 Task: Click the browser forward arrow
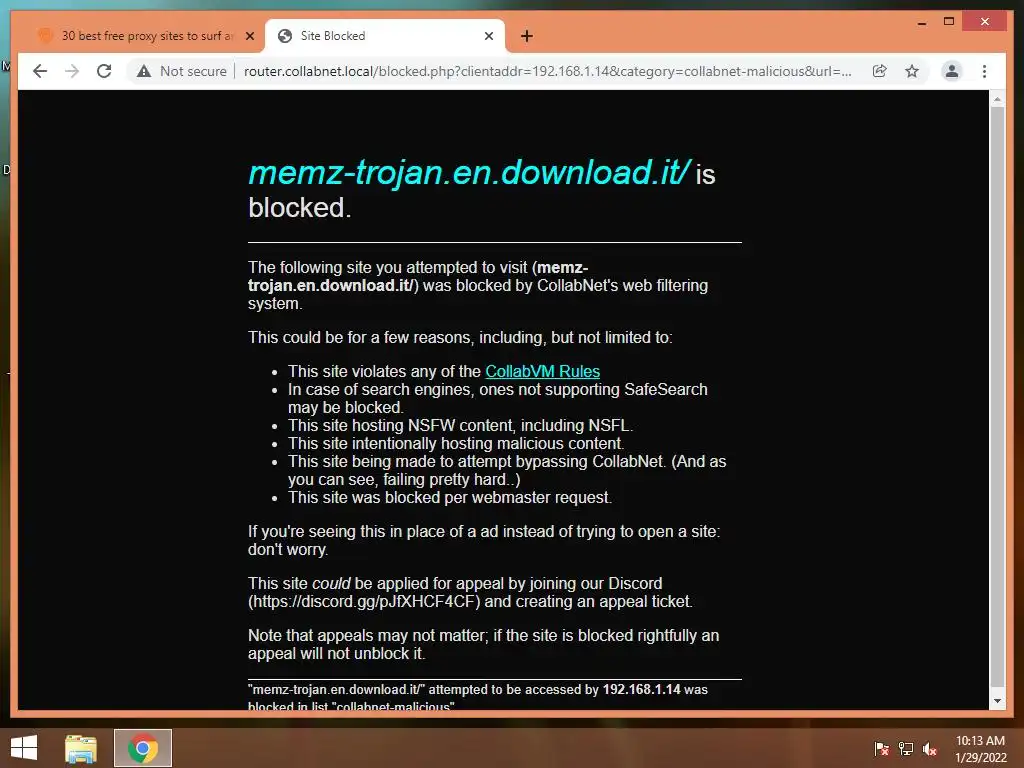(72, 71)
